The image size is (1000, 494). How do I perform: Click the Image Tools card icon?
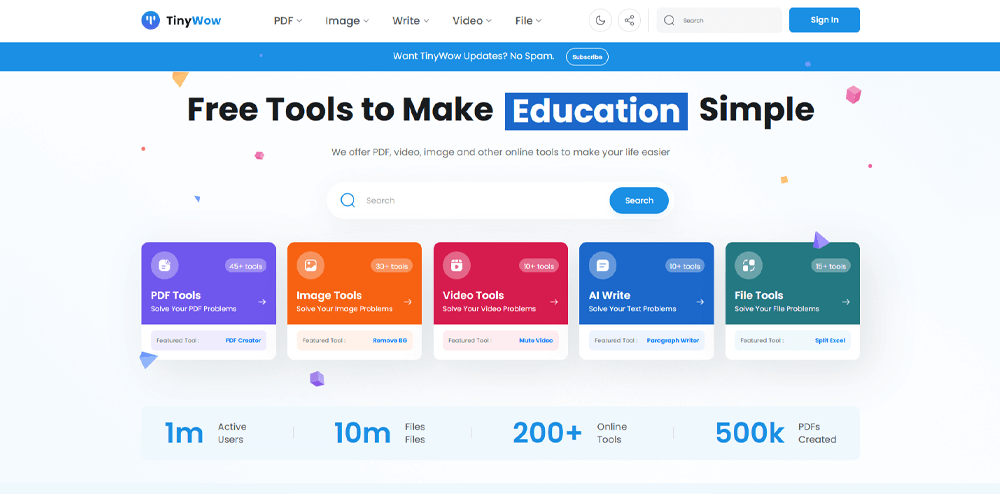coord(311,265)
